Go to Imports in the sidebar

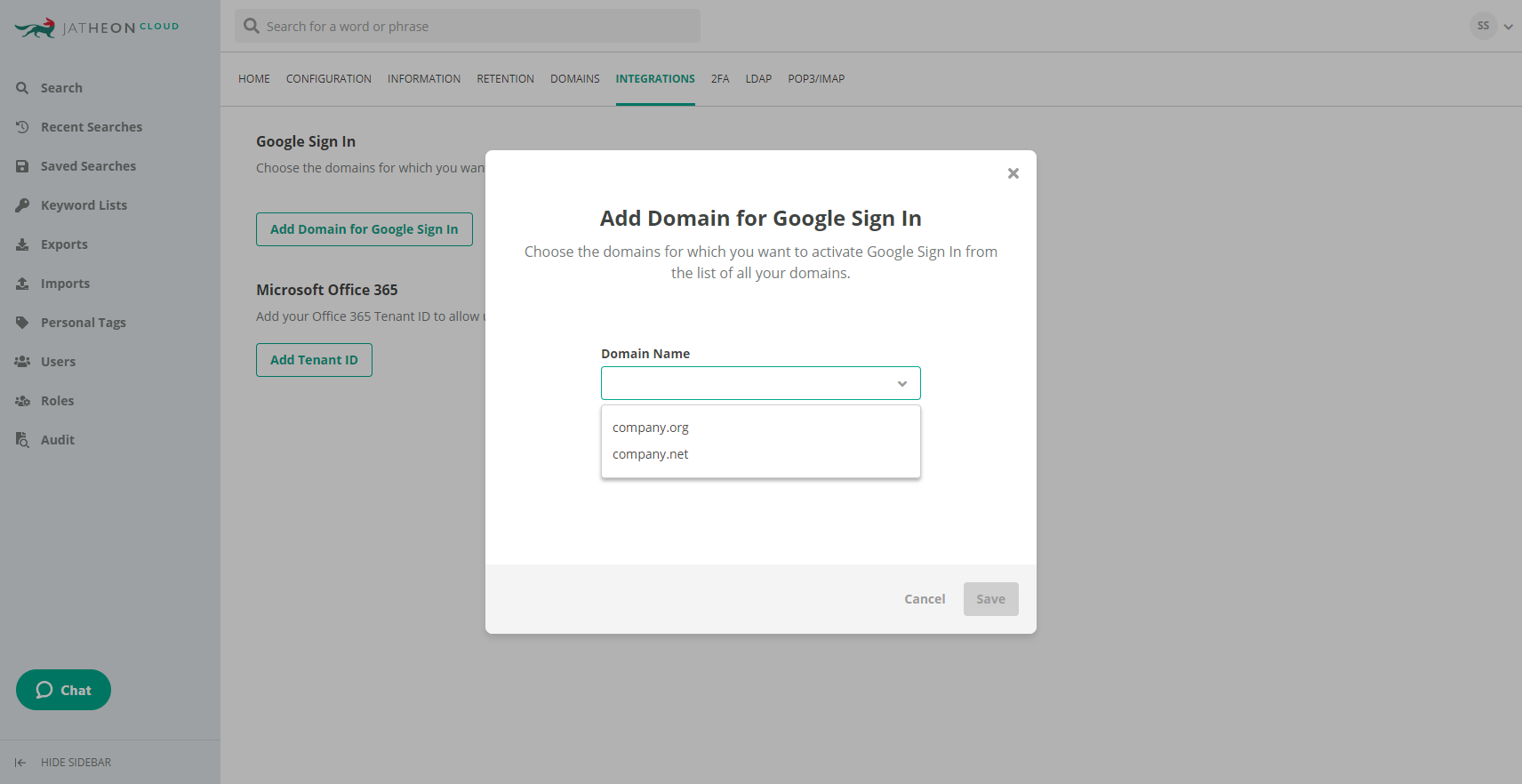pyautogui.click(x=65, y=284)
